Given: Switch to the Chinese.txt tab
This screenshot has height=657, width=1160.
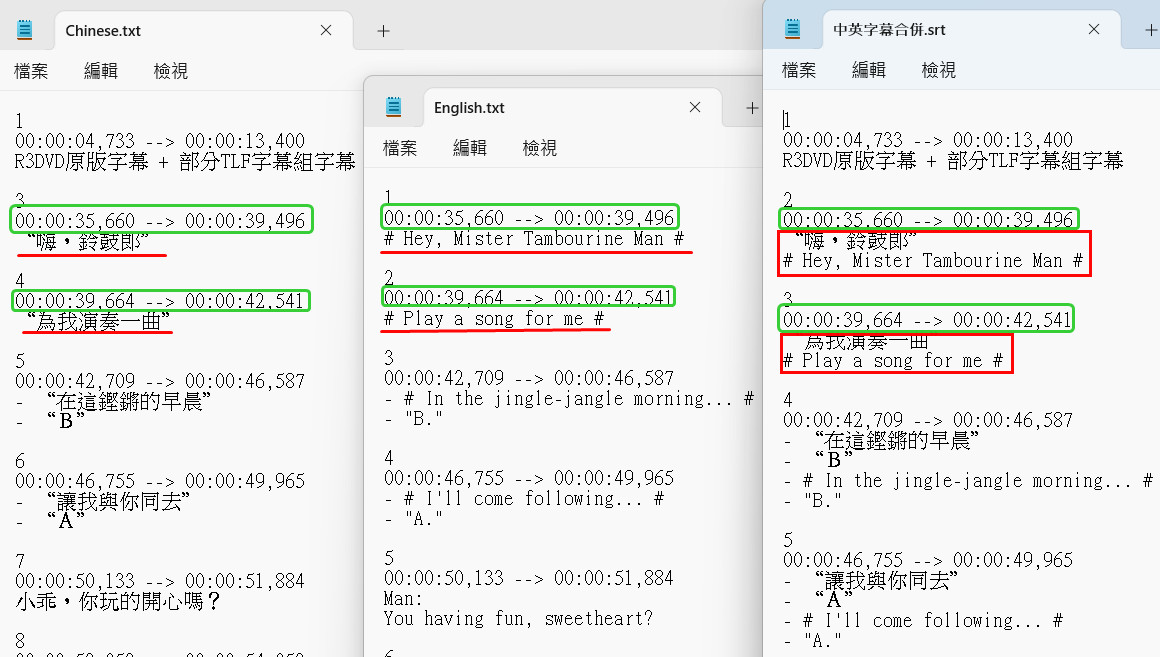Looking at the screenshot, I should [150, 31].
